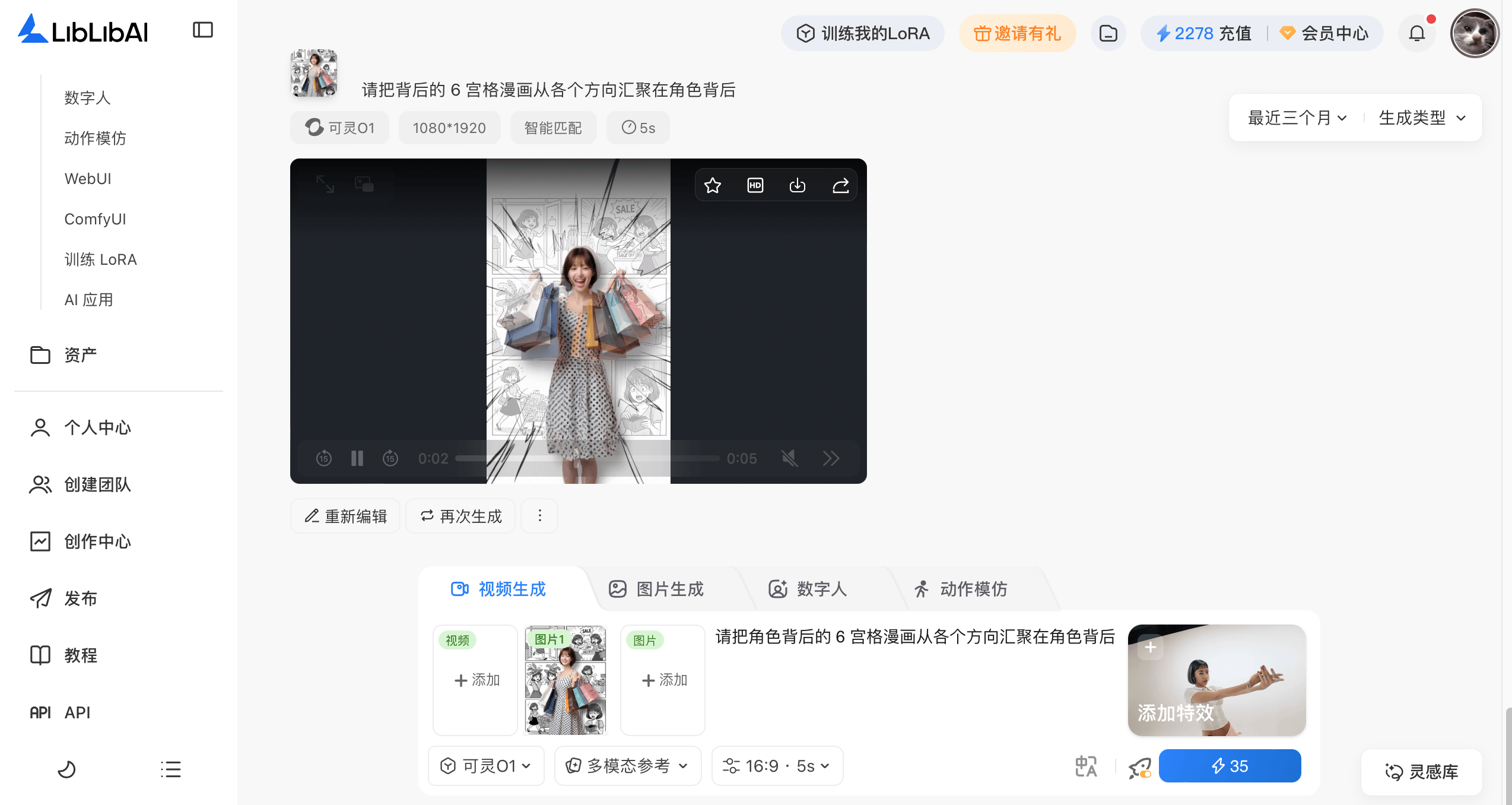Toggle the rocket acceleration switch
The width and height of the screenshot is (1512, 805).
[x=1139, y=767]
